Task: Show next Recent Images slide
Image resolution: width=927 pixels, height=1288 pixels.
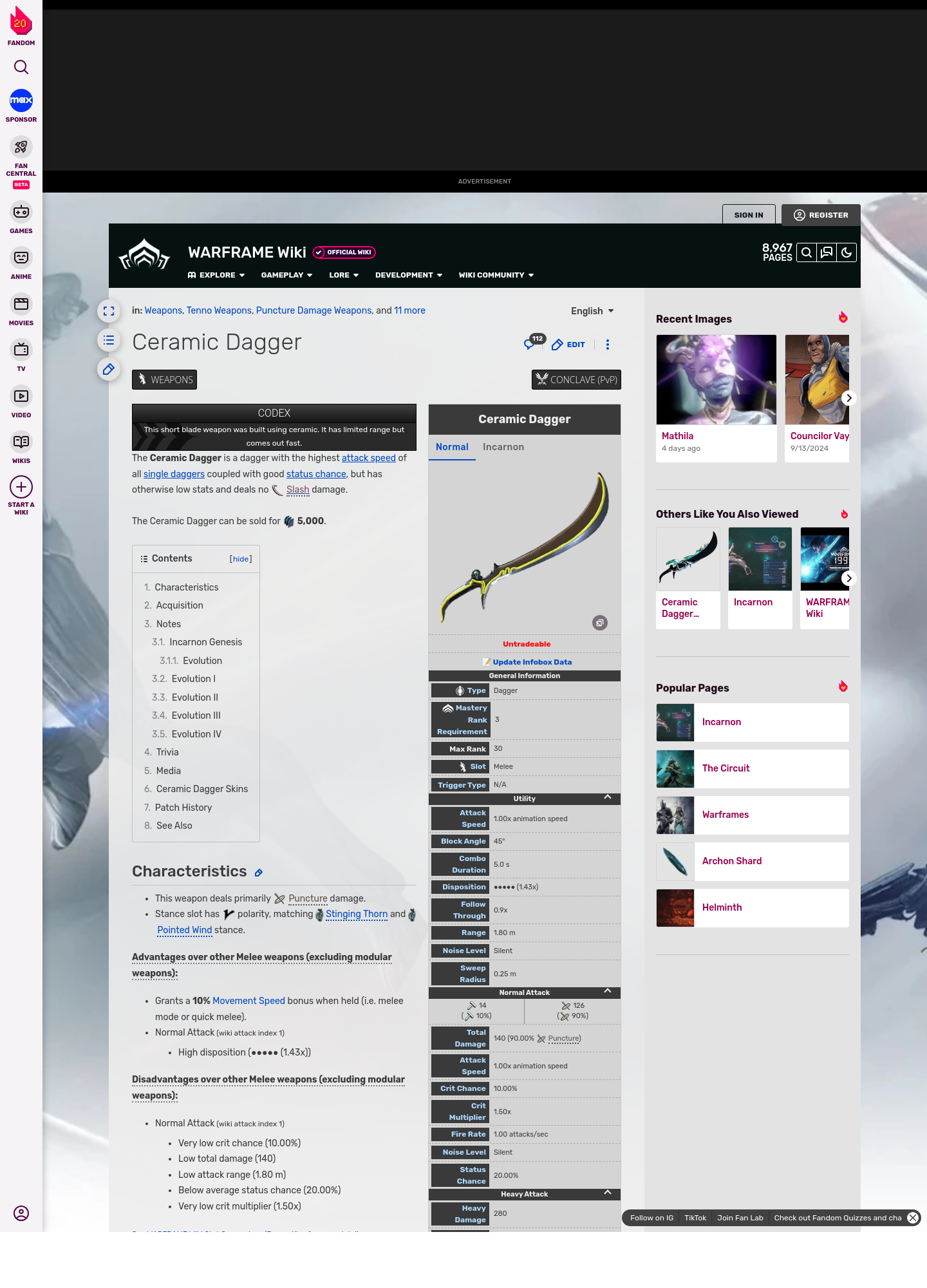Action: pos(849,398)
